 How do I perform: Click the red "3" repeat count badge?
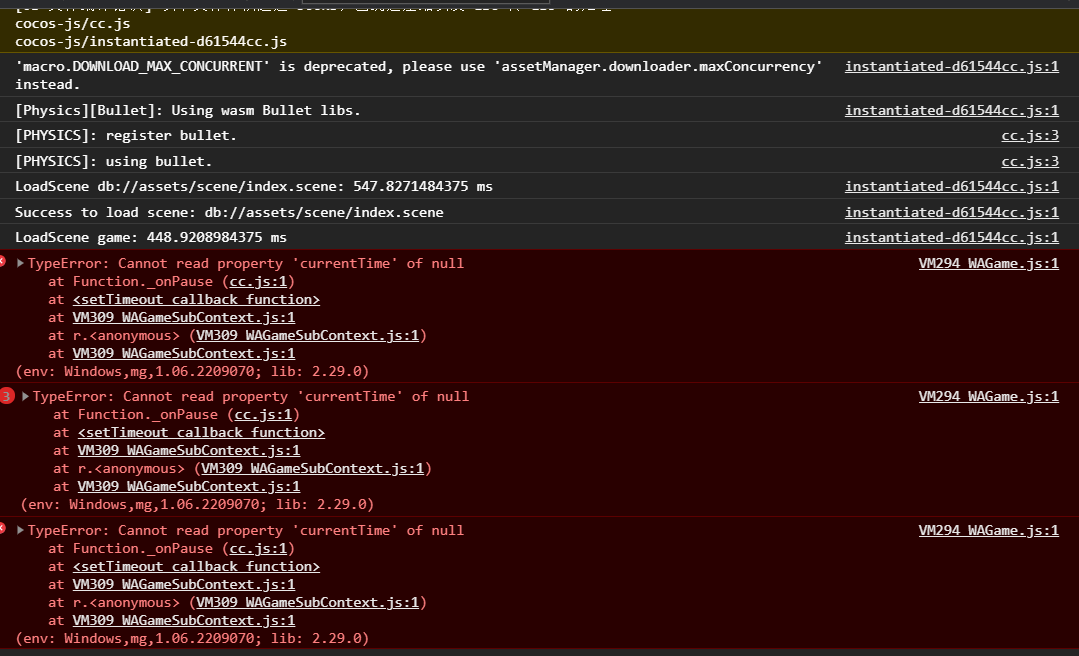(x=6, y=397)
